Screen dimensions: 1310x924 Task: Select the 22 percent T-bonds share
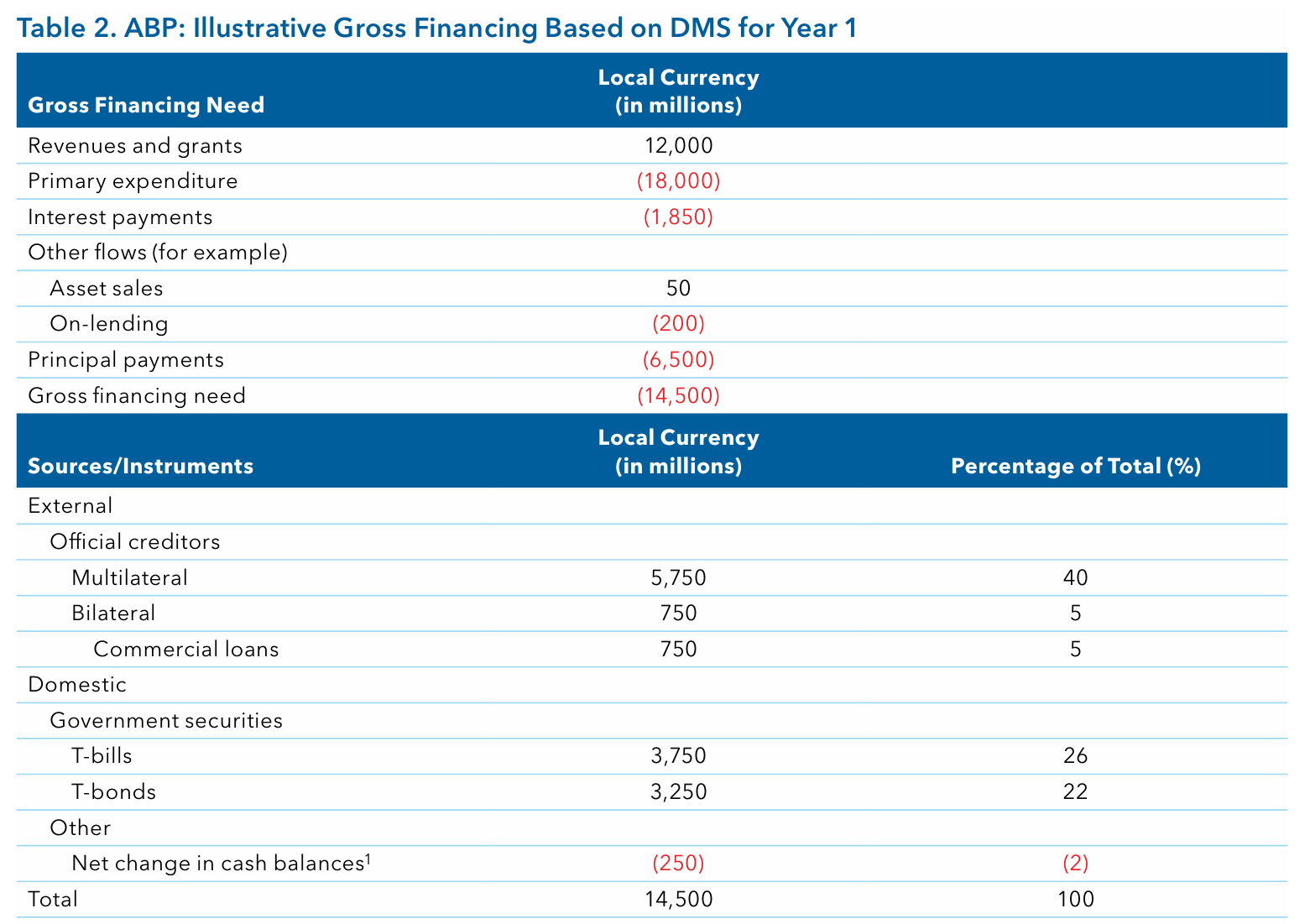(1075, 791)
